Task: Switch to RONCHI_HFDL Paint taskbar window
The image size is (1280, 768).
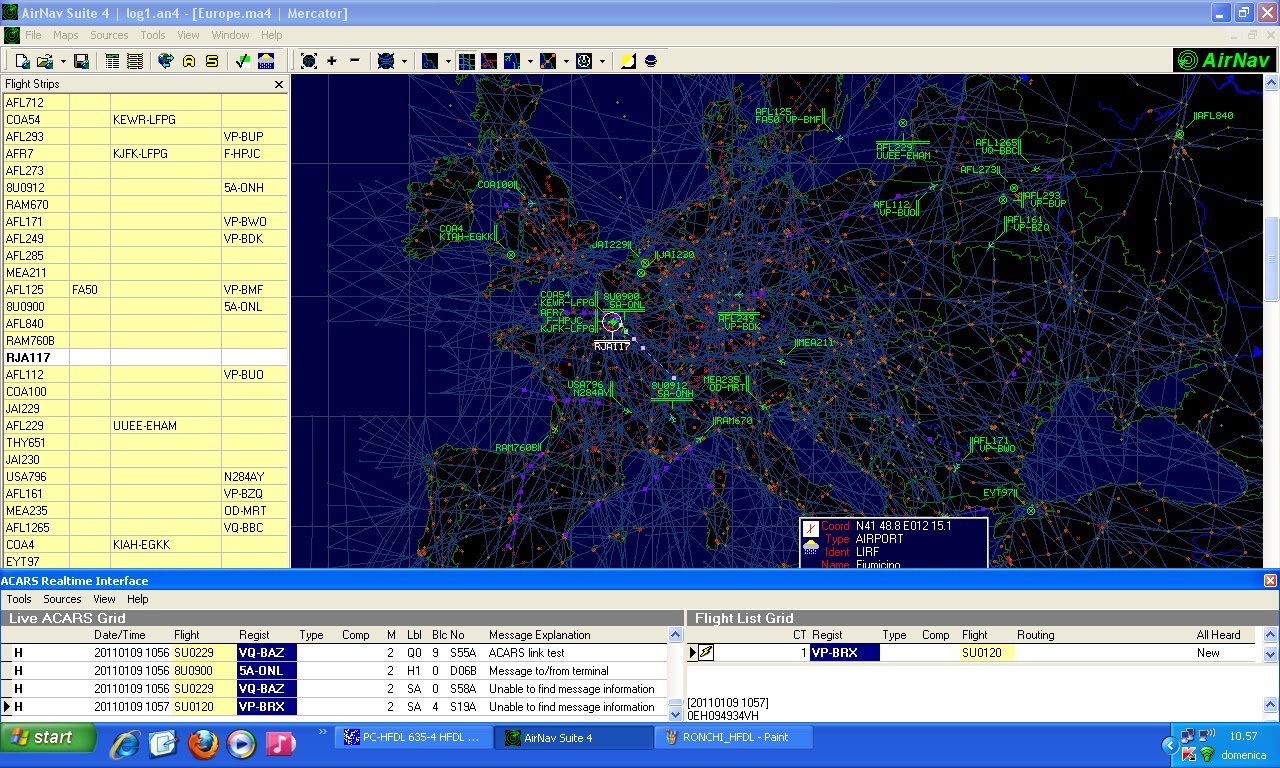Action: (x=734, y=738)
